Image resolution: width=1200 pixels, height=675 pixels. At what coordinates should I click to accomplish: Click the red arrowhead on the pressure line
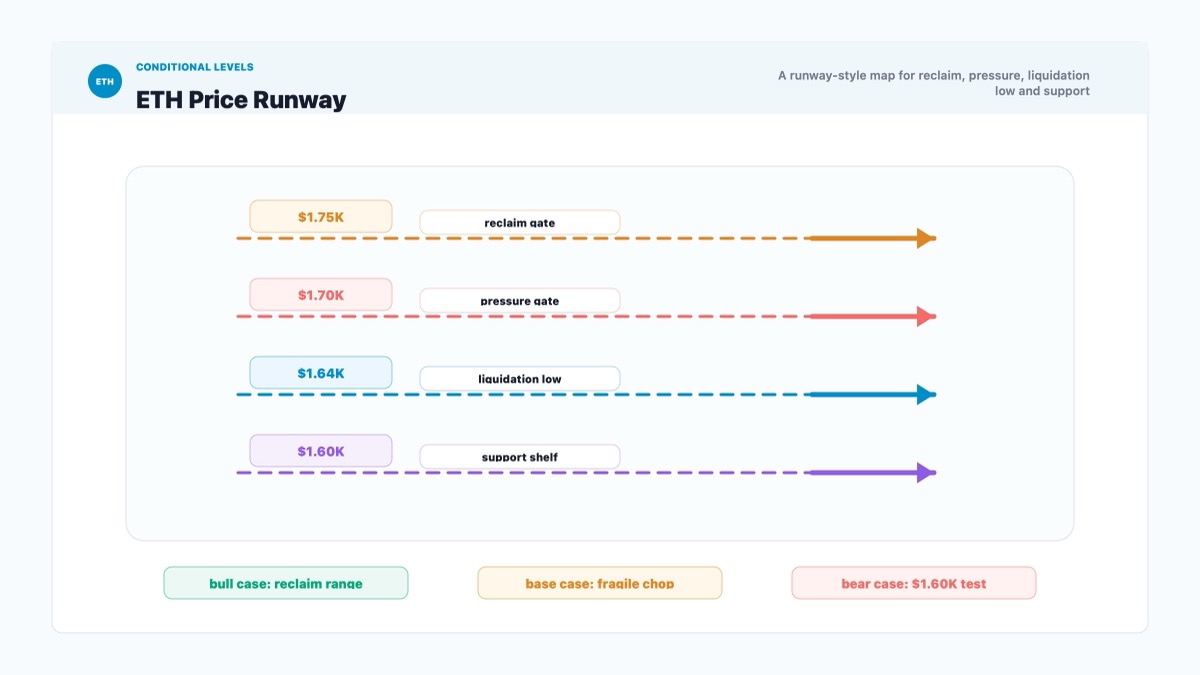tap(926, 316)
